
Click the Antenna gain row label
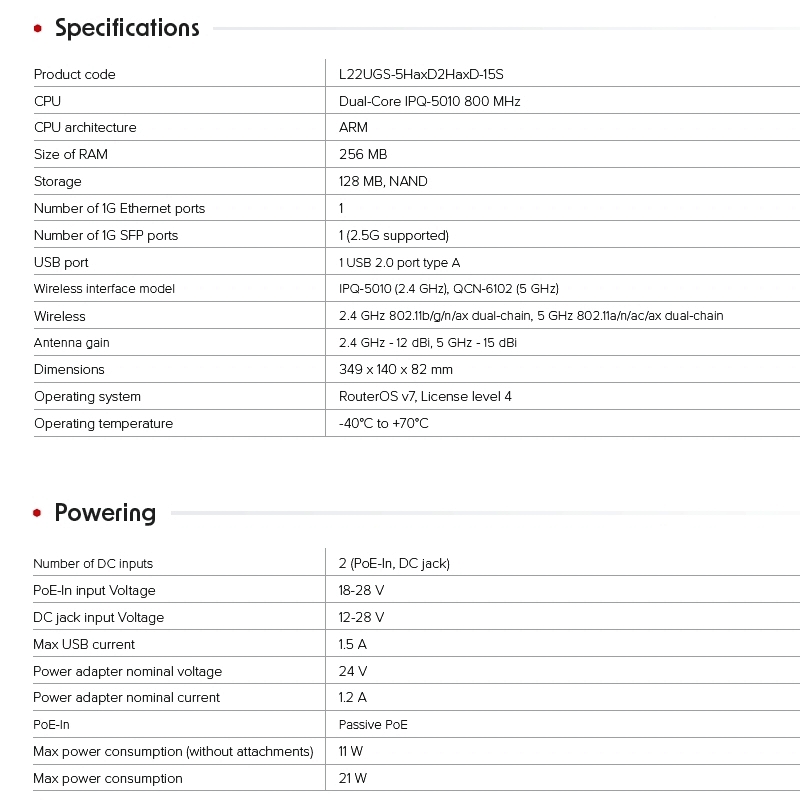coord(72,343)
